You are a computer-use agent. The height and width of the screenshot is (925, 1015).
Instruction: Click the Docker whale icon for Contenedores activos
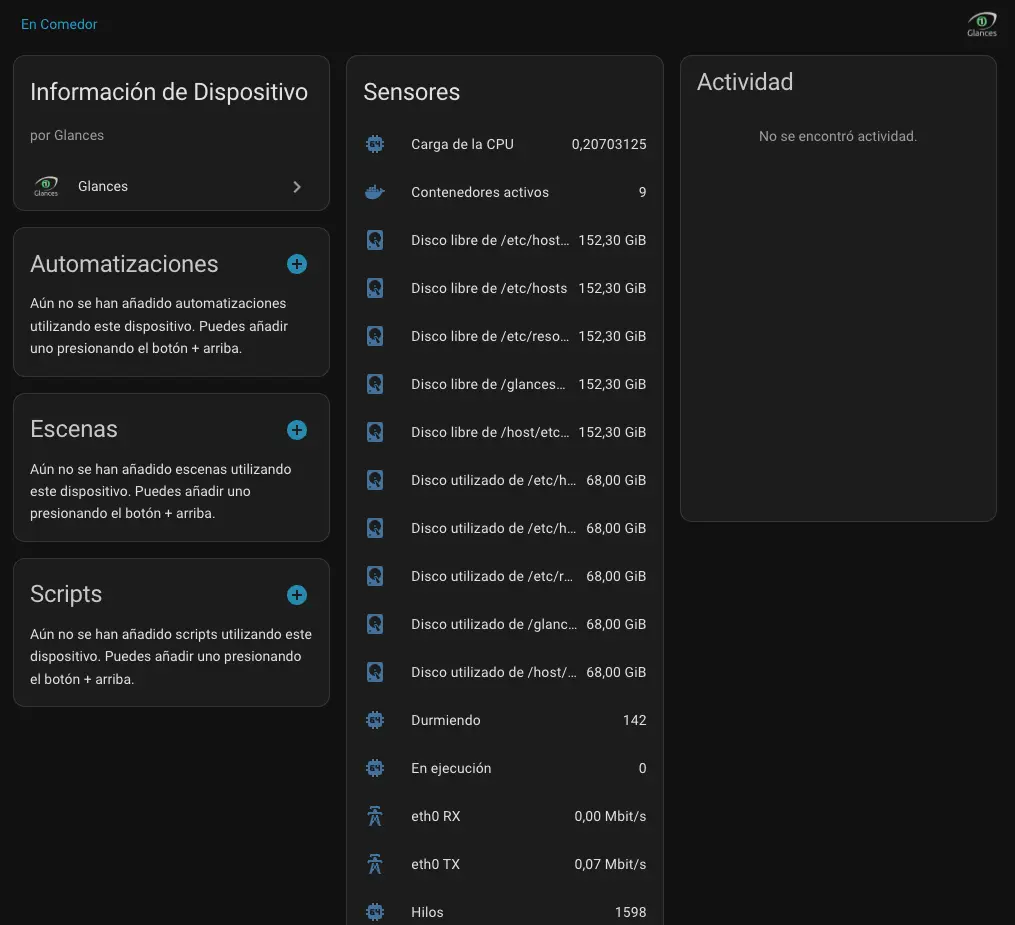click(x=375, y=192)
